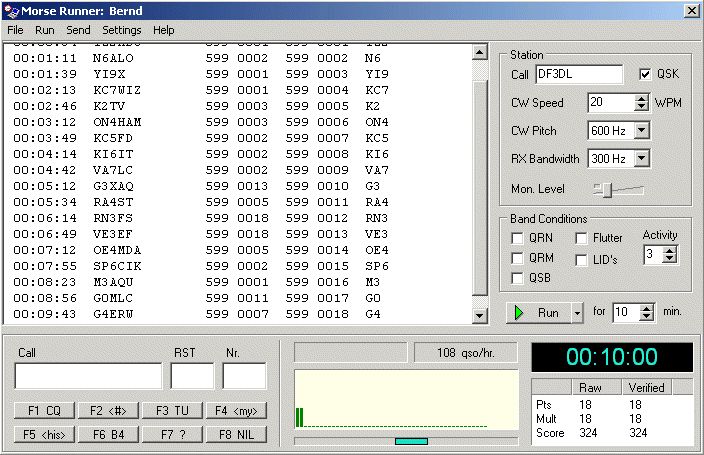The image size is (704, 455).
Task: Open the Send menu
Action: pos(78,30)
